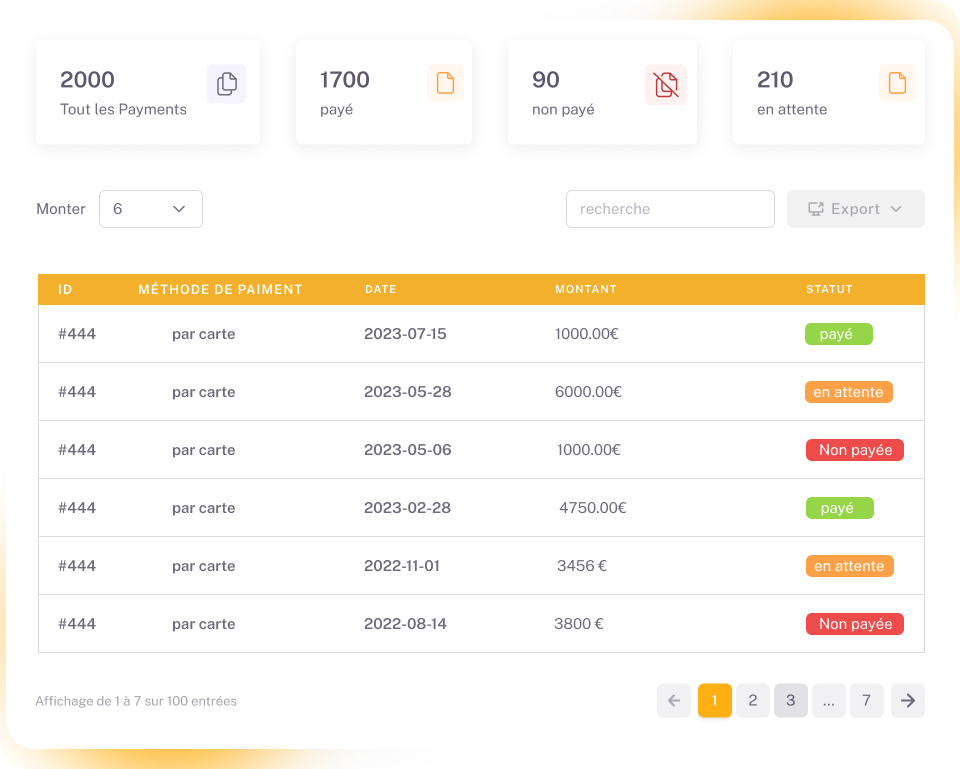Click the green payé badge for 2023-07-15
The width and height of the screenshot is (960, 769).
coord(838,334)
